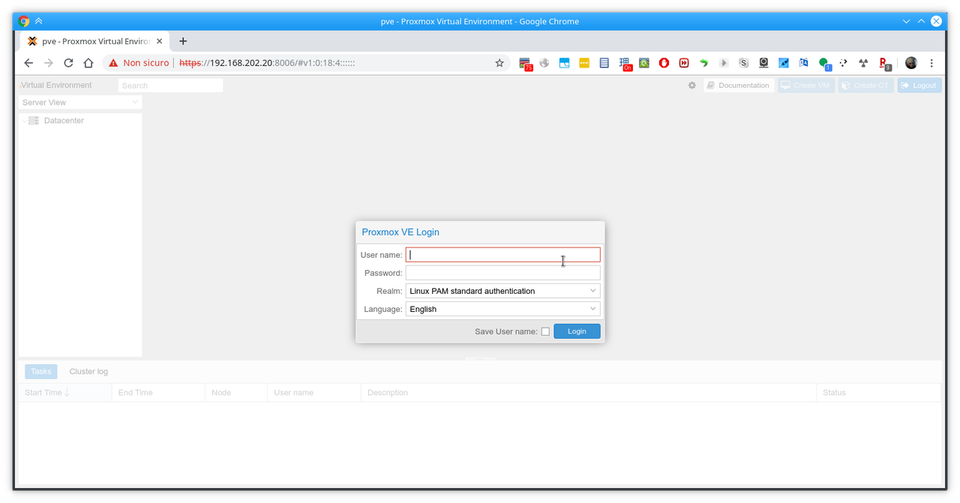Select the Datacenter tree node
The height and width of the screenshot is (503, 960).
[63, 121]
